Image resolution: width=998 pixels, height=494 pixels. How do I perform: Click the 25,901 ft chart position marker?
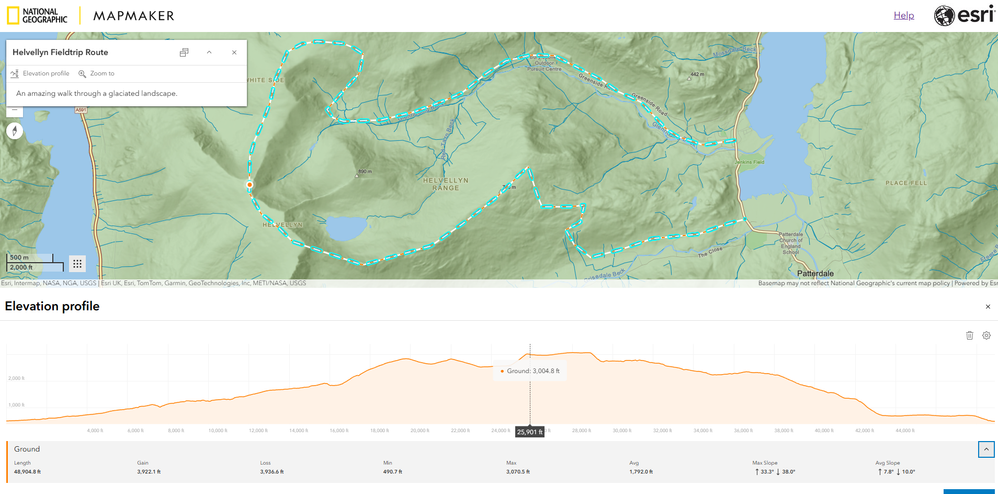(530, 432)
